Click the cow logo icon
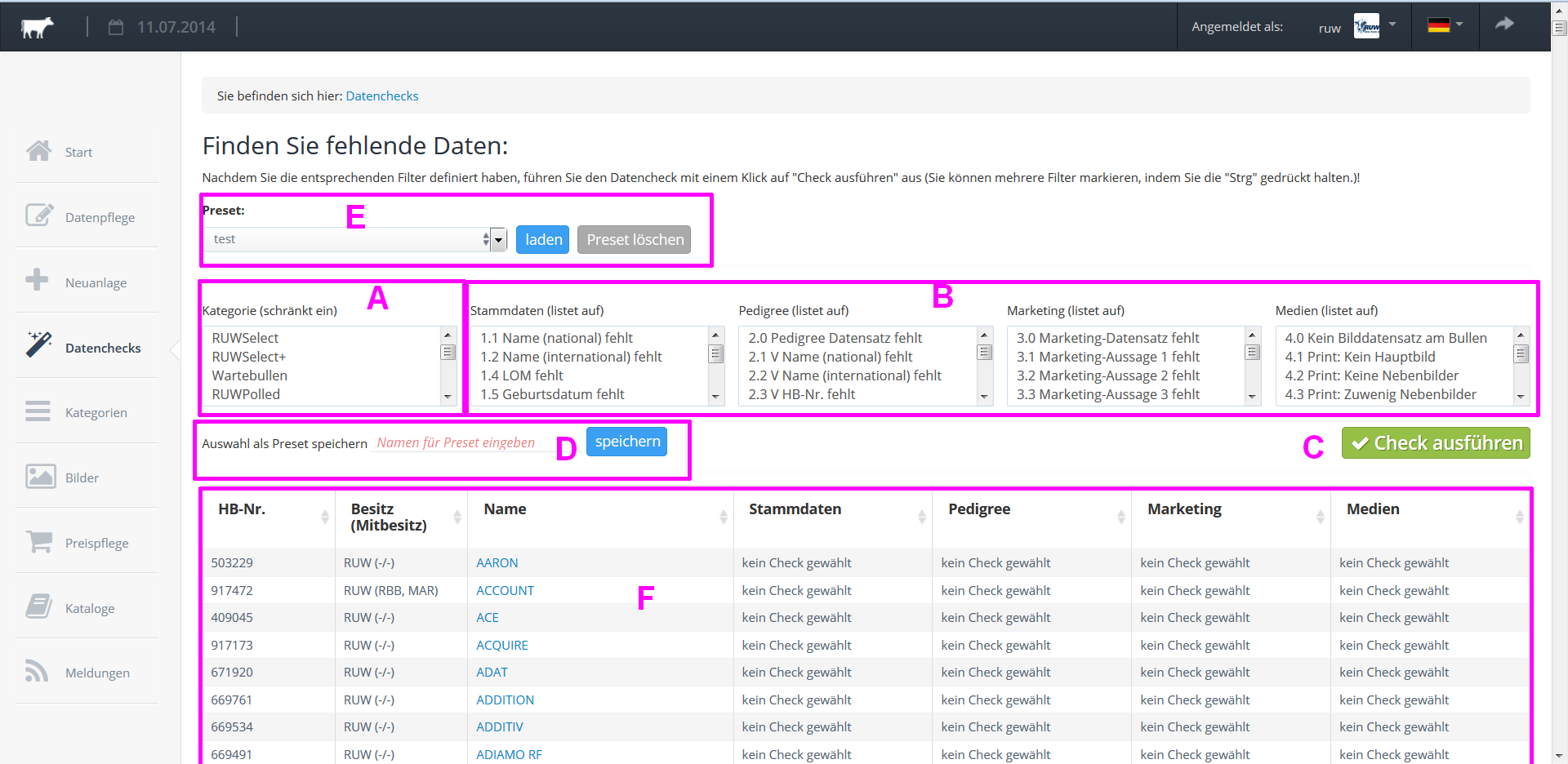 click(x=37, y=27)
